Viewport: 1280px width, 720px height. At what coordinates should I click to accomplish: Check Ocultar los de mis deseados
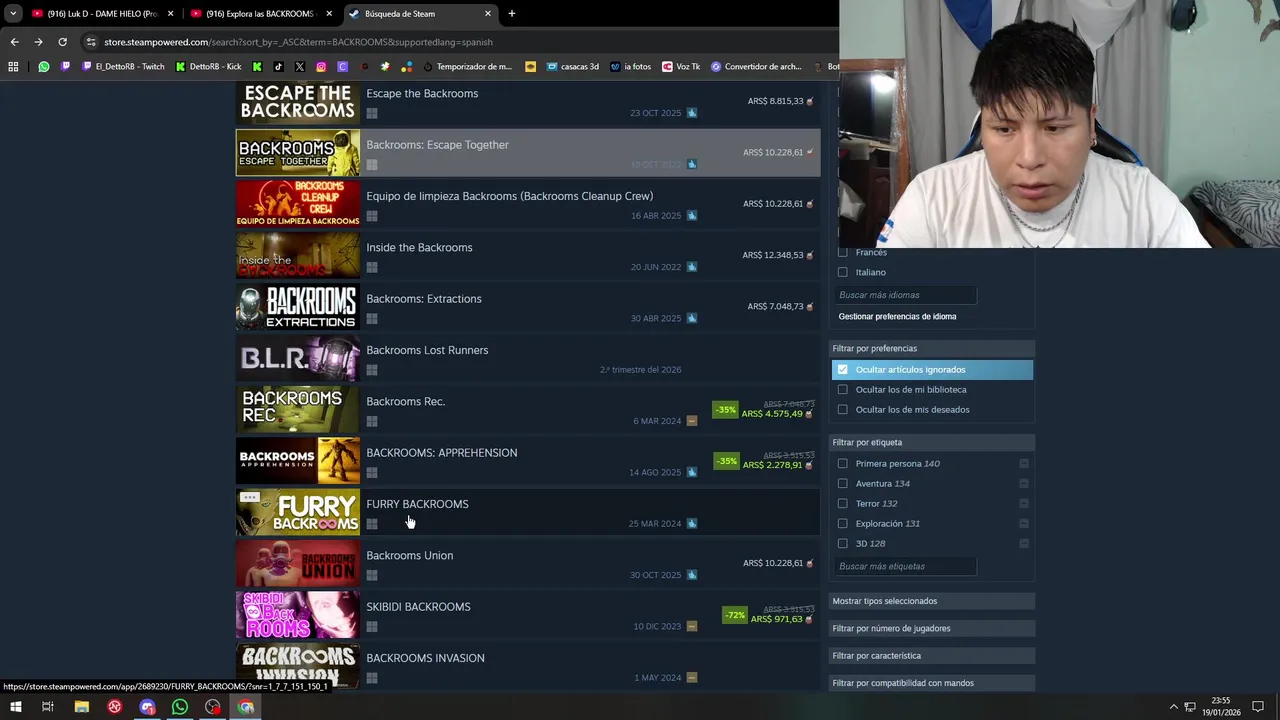[x=842, y=410]
